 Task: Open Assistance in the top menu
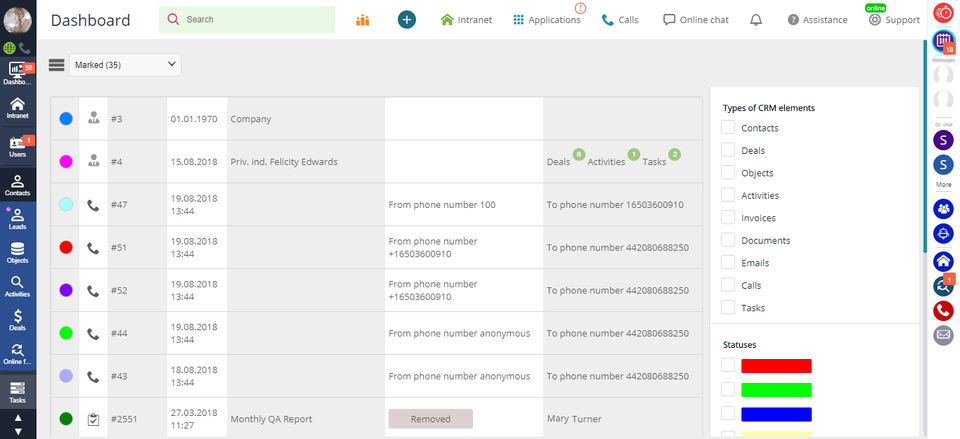pos(817,20)
